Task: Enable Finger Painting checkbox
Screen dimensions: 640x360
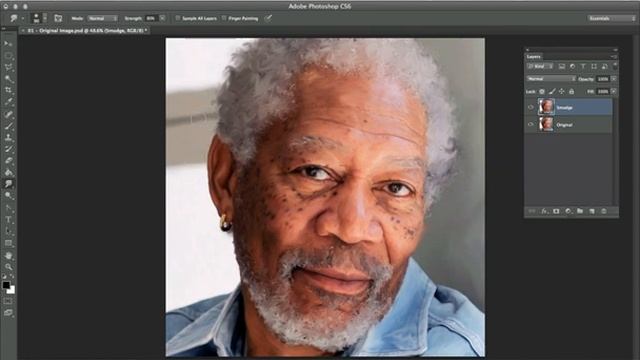Action: pyautogui.click(x=224, y=18)
